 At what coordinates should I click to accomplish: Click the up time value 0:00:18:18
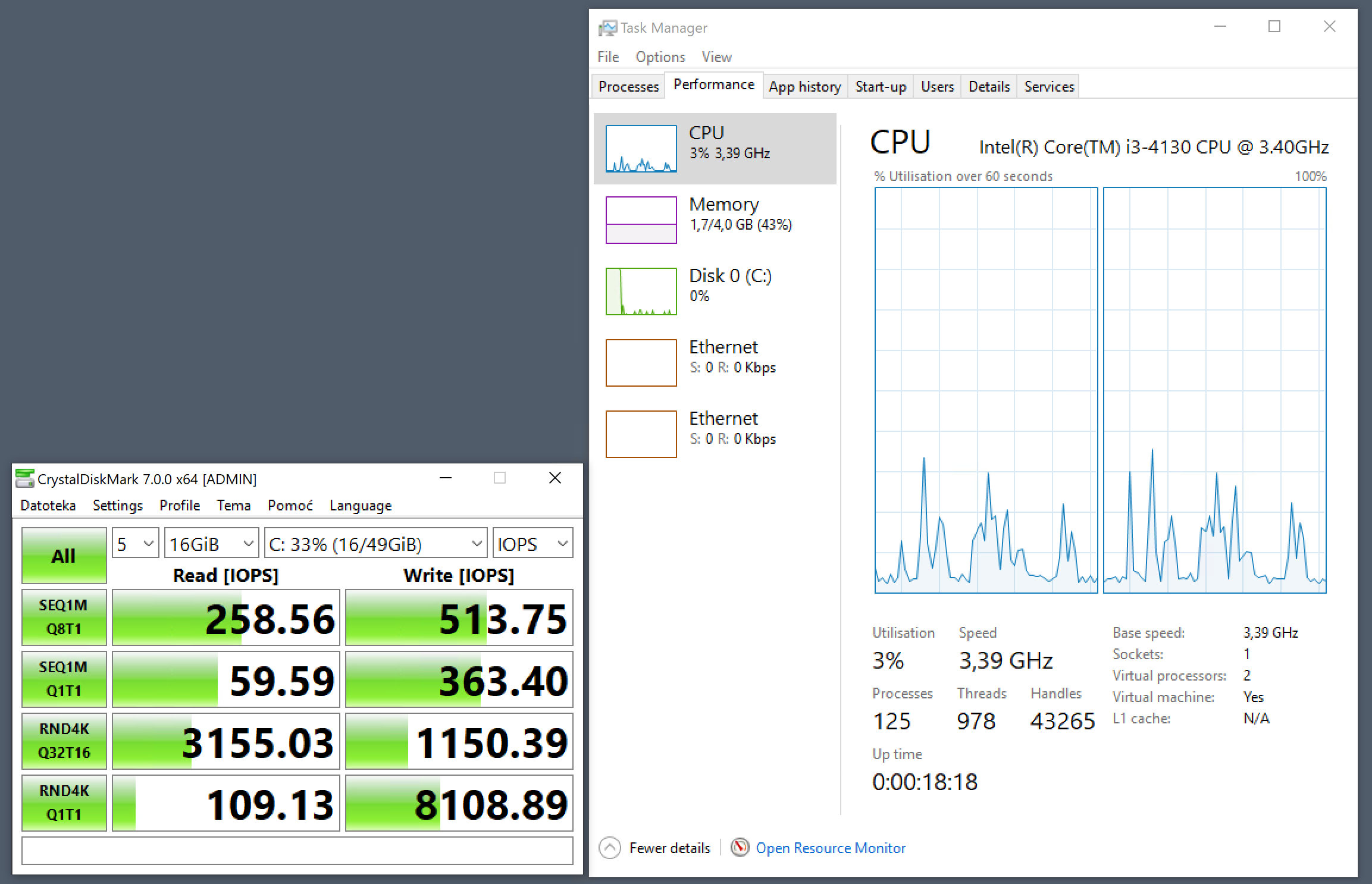(x=925, y=782)
